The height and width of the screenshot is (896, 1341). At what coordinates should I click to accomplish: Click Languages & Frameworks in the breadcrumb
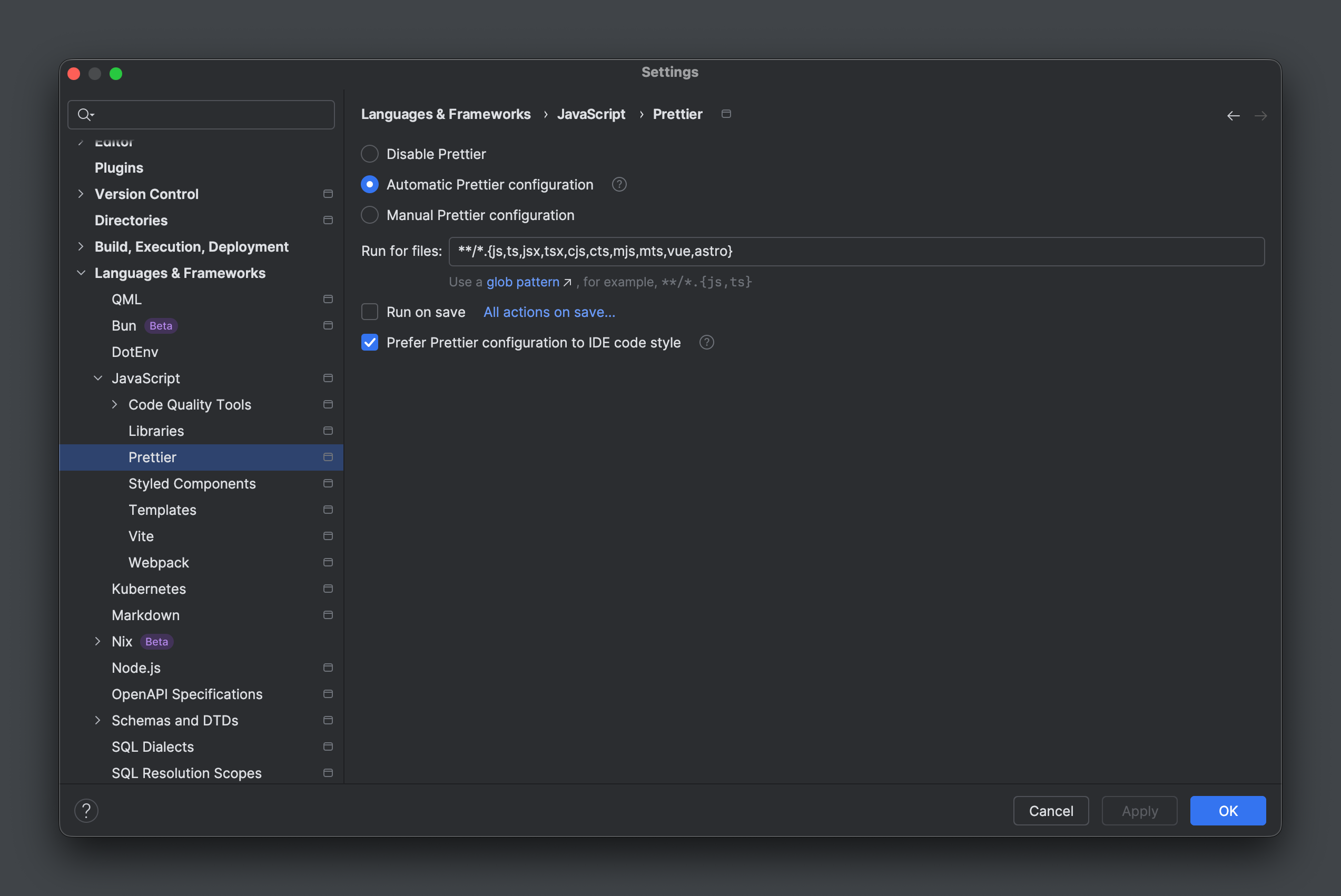point(445,114)
